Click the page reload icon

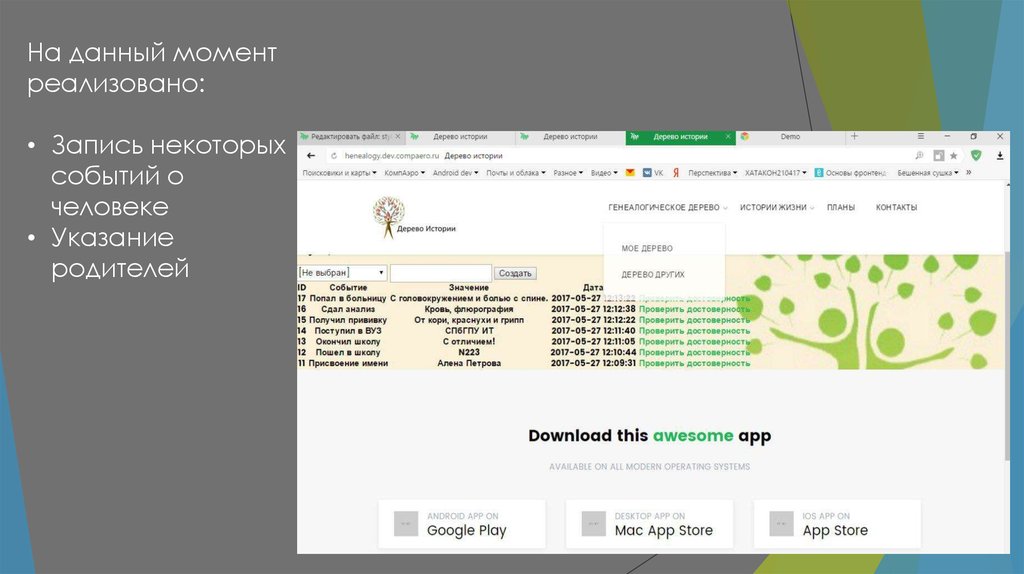334,156
